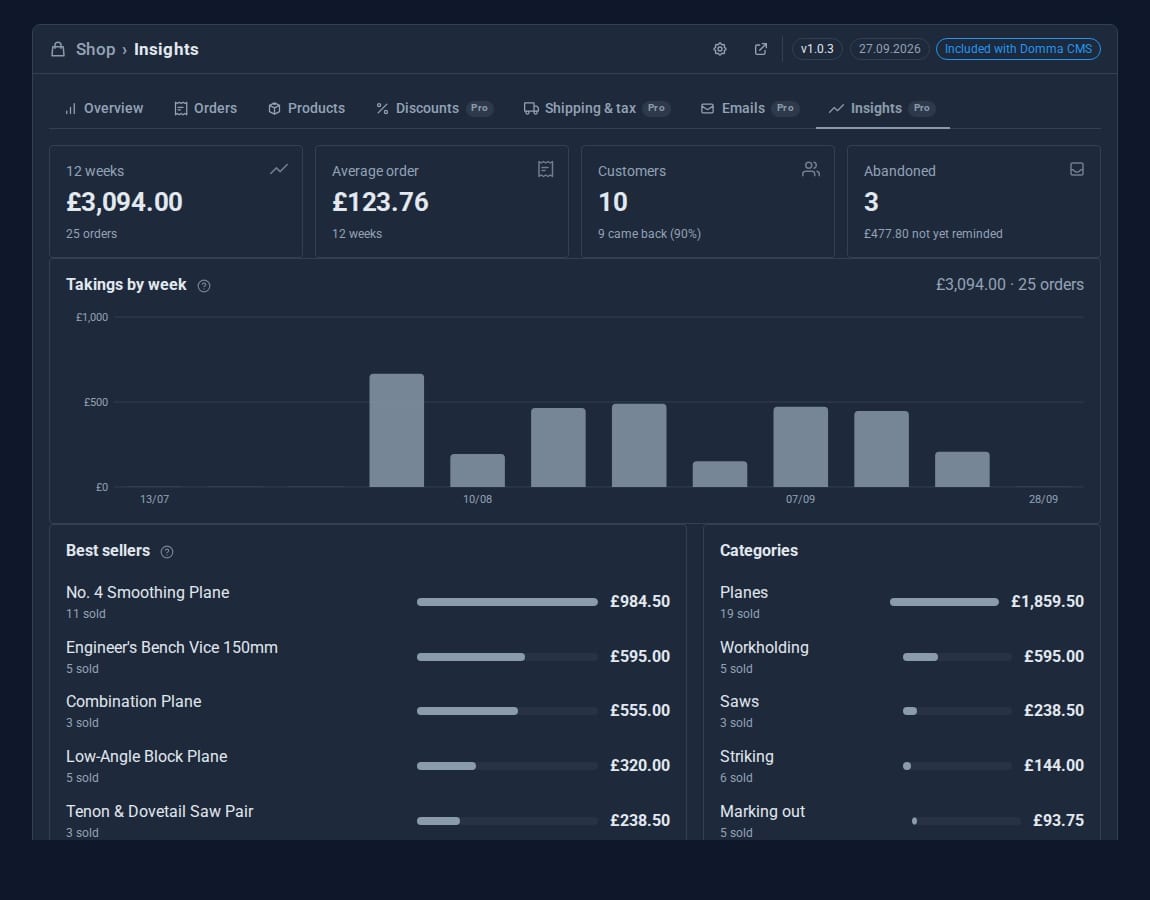Click the 9 came back (90%) text

649,234
